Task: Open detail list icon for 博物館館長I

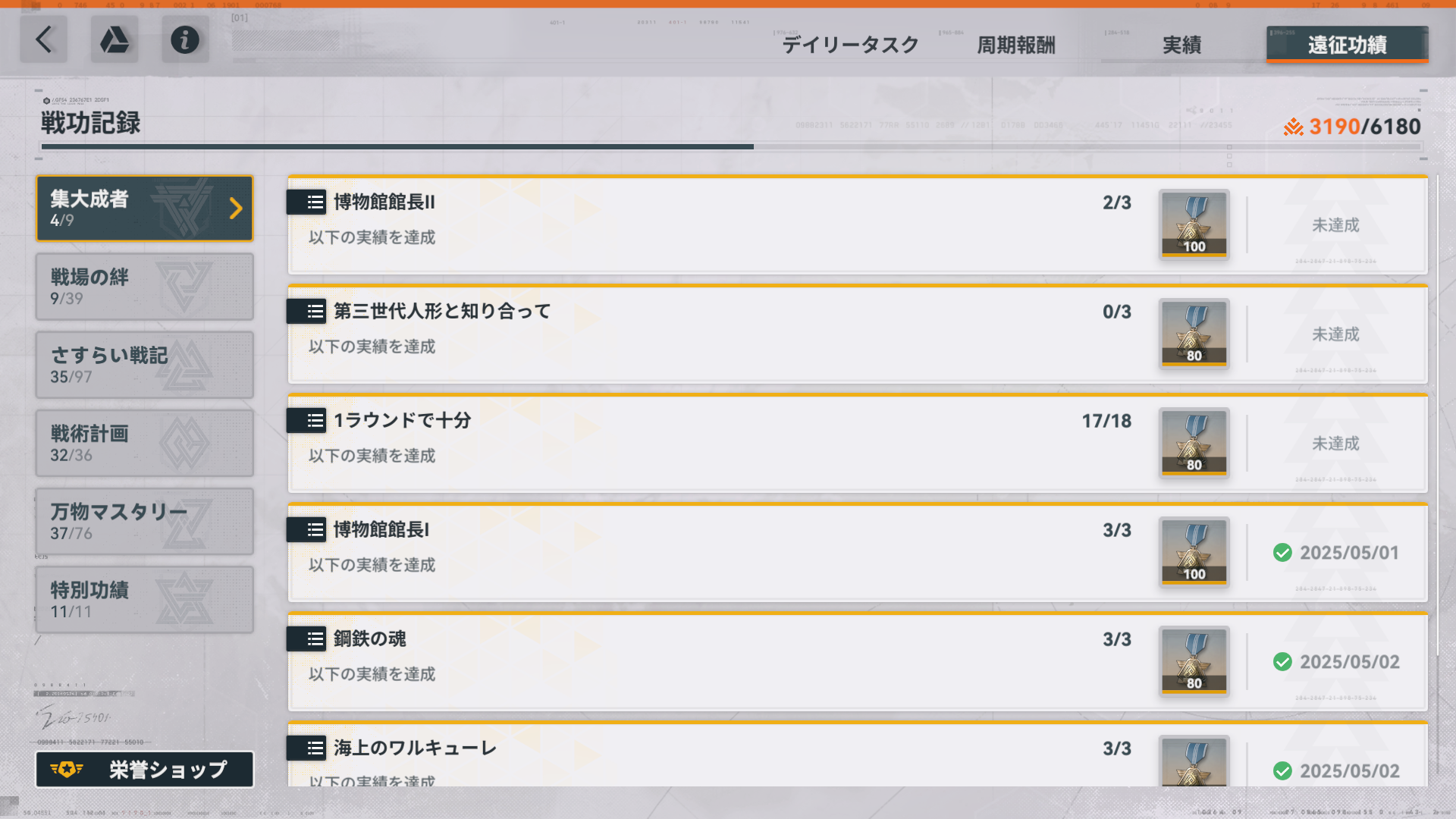Action: [x=307, y=529]
